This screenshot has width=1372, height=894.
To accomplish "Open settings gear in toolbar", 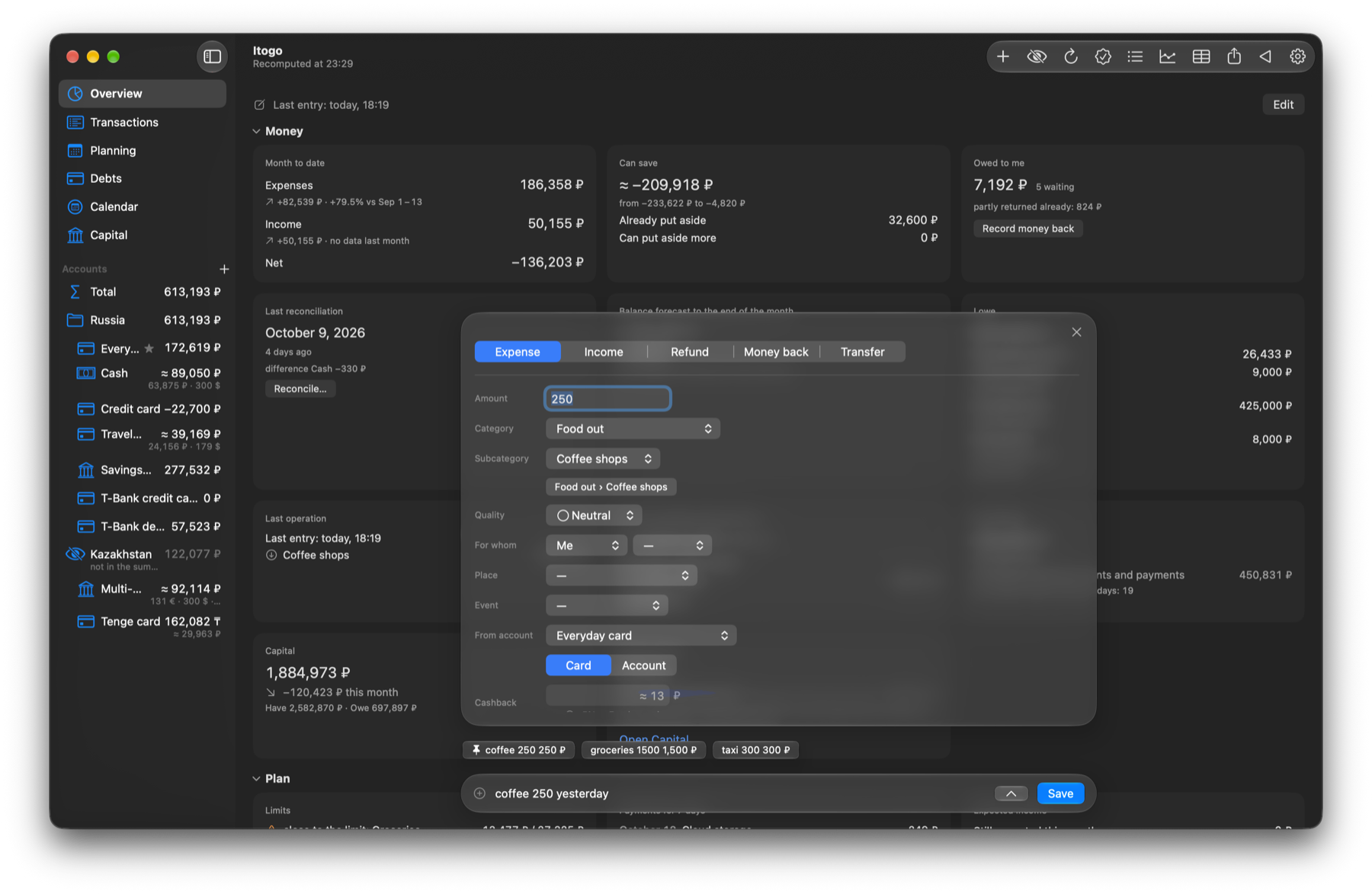I will [x=1297, y=56].
